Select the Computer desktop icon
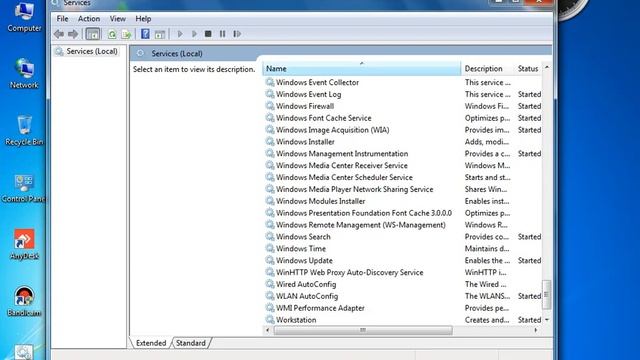 click(24, 17)
